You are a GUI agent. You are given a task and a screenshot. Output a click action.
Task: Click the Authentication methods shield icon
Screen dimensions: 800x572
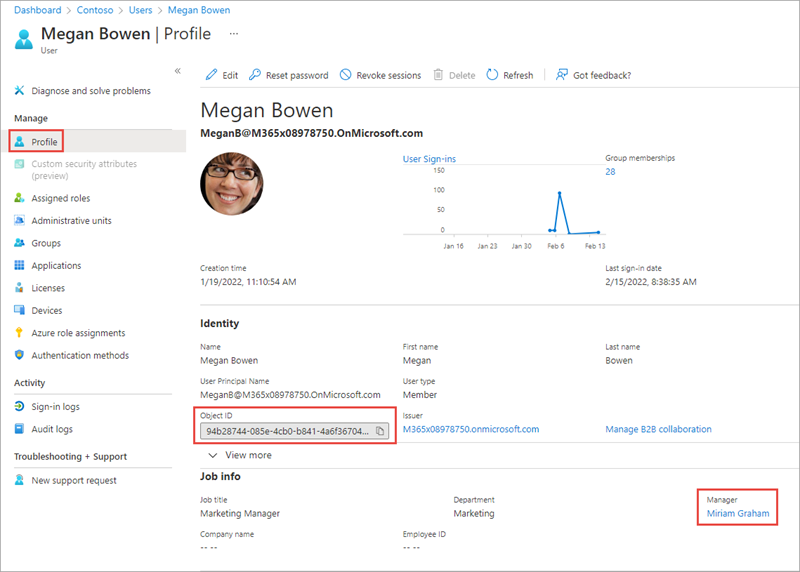[19, 355]
